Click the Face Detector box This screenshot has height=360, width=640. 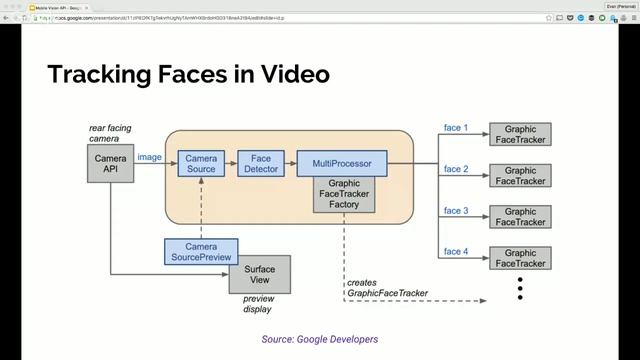tap(261, 163)
